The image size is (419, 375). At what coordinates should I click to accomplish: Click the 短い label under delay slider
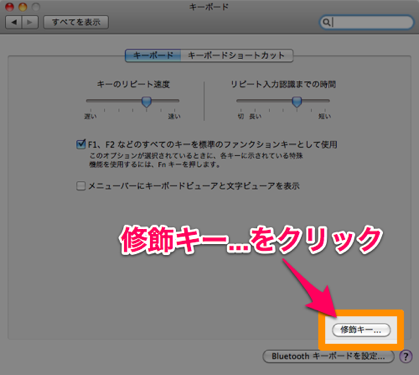click(x=324, y=116)
